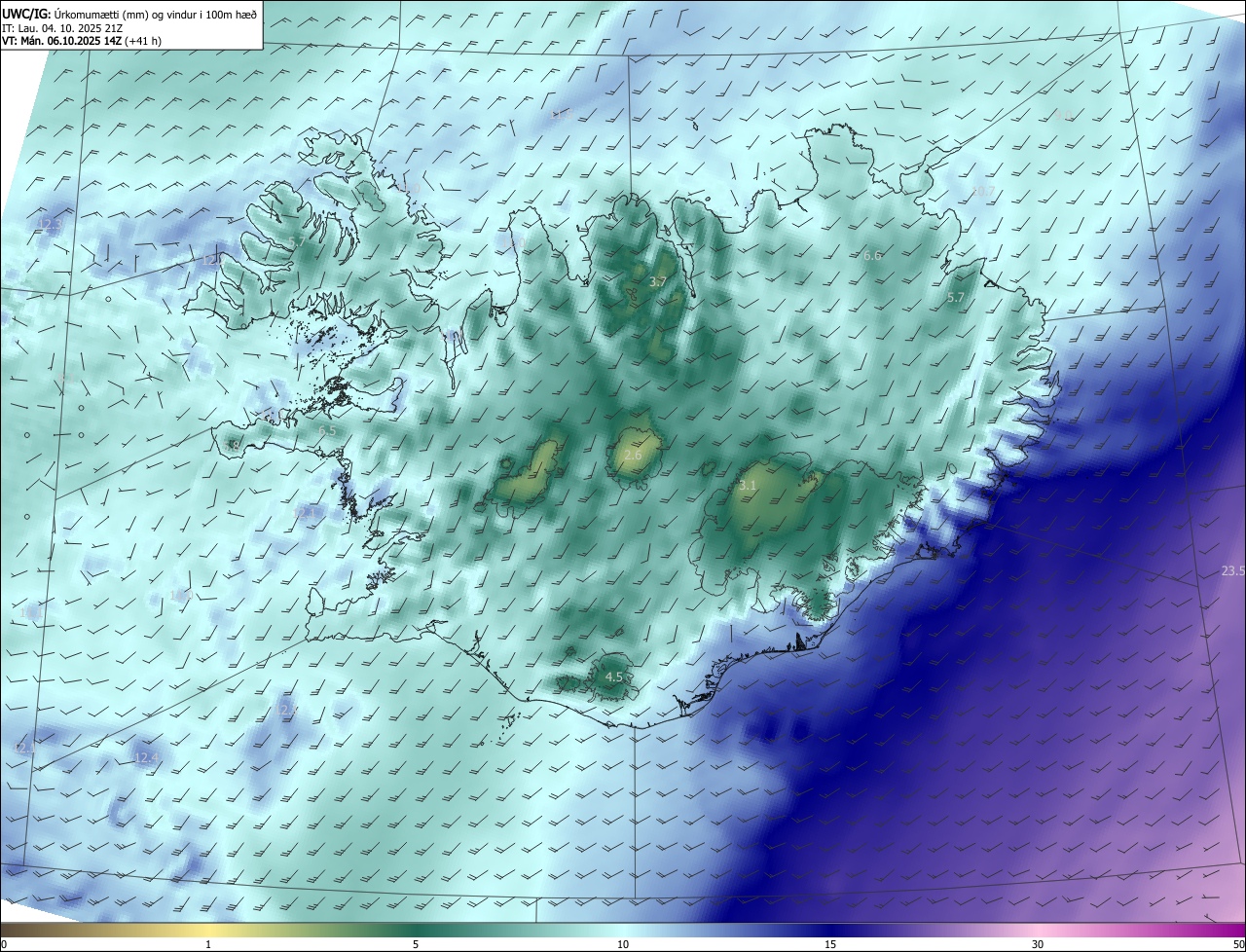Click the 3.1 value on the large glacier
1246x952 pixels.
748,485
